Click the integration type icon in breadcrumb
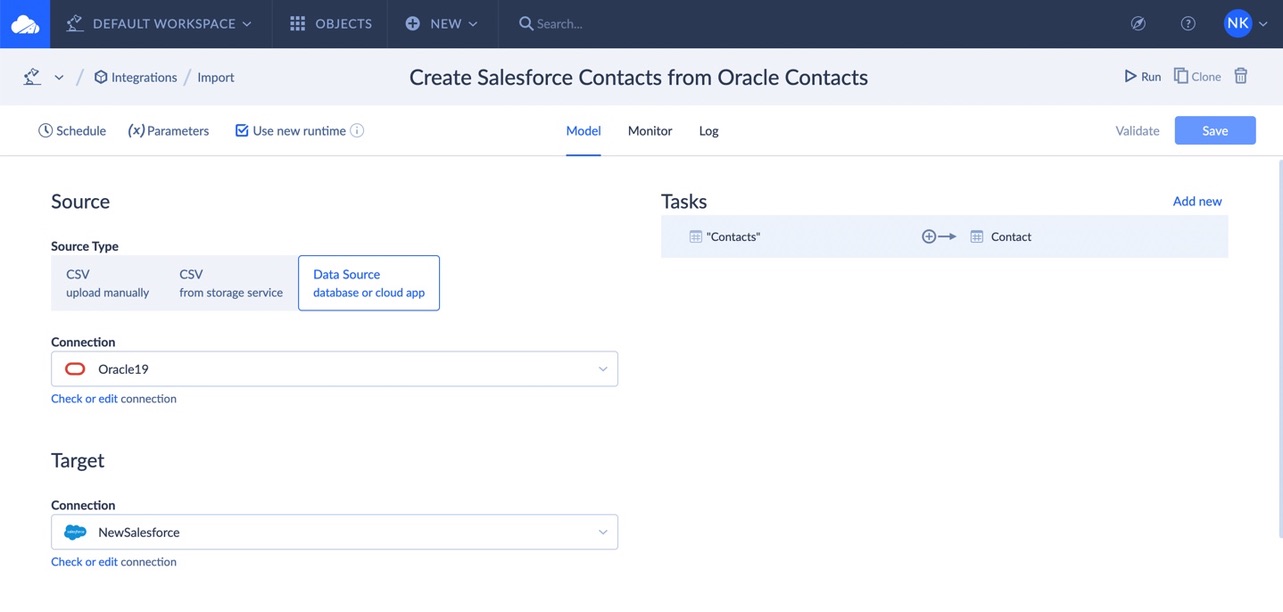The height and width of the screenshot is (612, 1283). (x=32, y=77)
